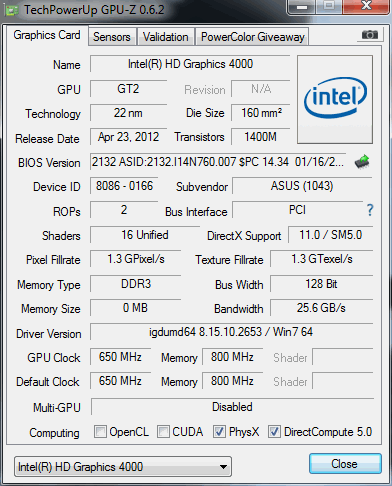Click the Name field showing Intel HD Graphics

(x=190, y=64)
